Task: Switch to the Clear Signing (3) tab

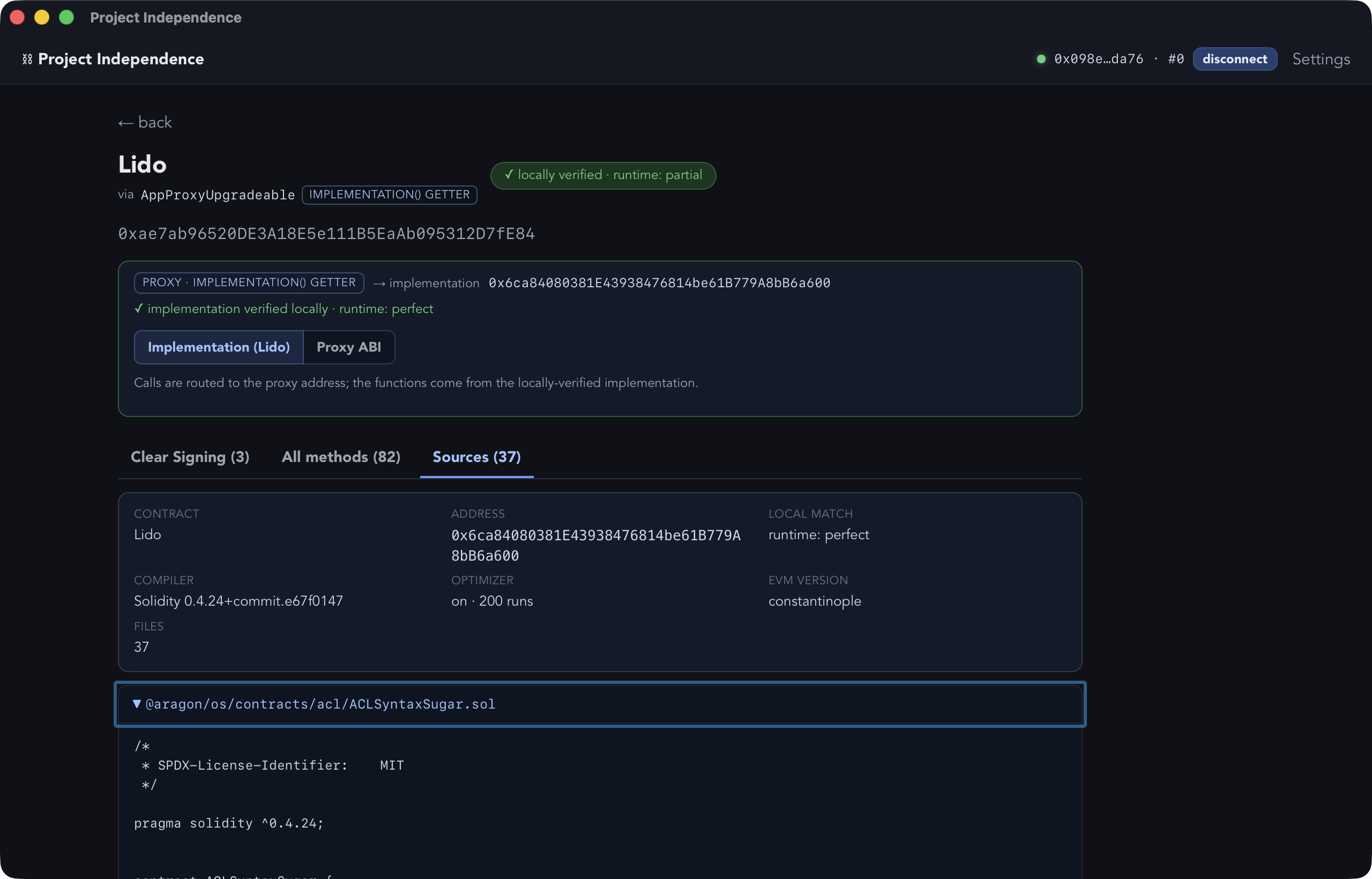Action: (x=190, y=457)
